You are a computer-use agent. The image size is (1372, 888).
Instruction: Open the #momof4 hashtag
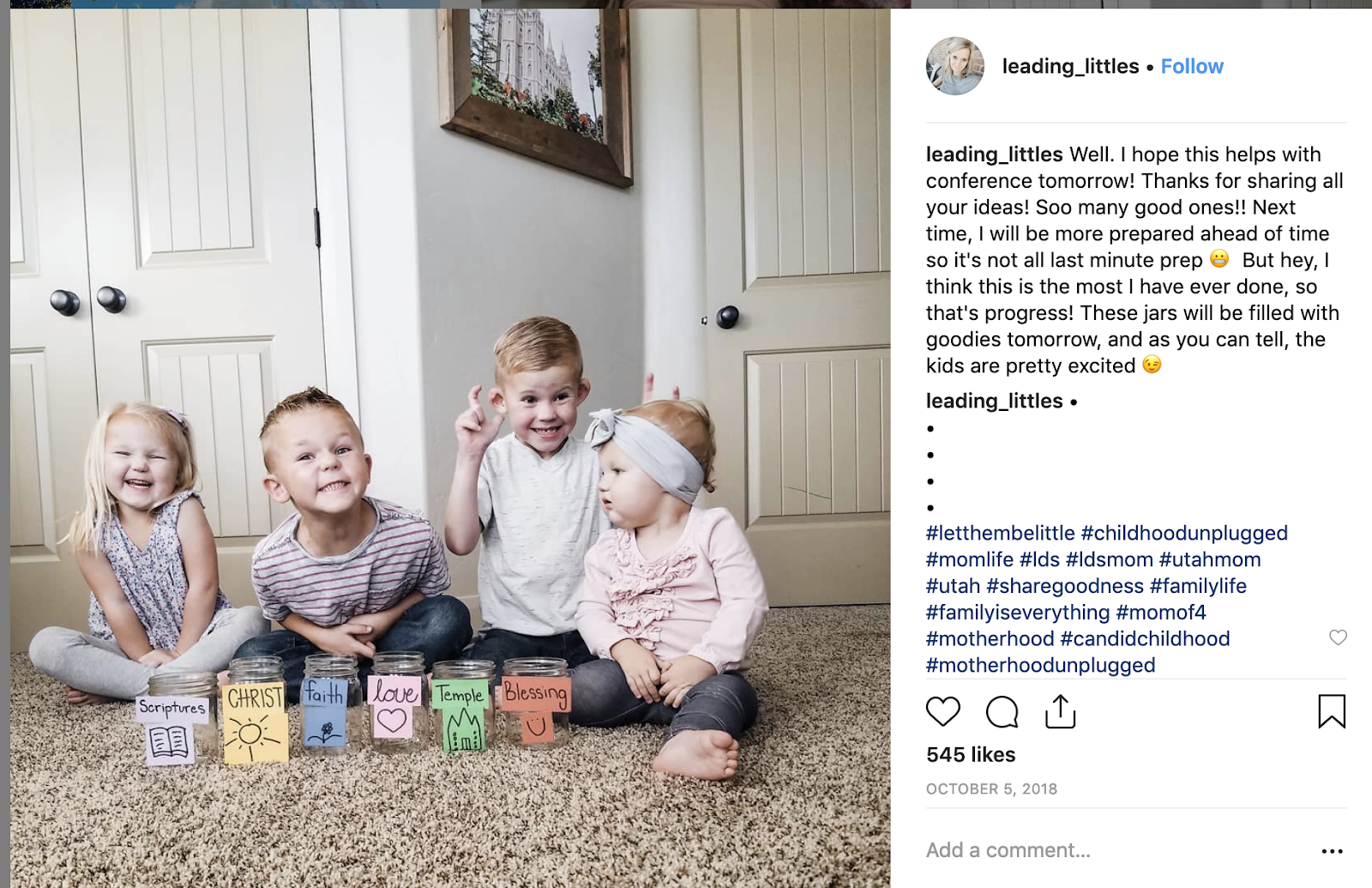pyautogui.click(x=1161, y=613)
